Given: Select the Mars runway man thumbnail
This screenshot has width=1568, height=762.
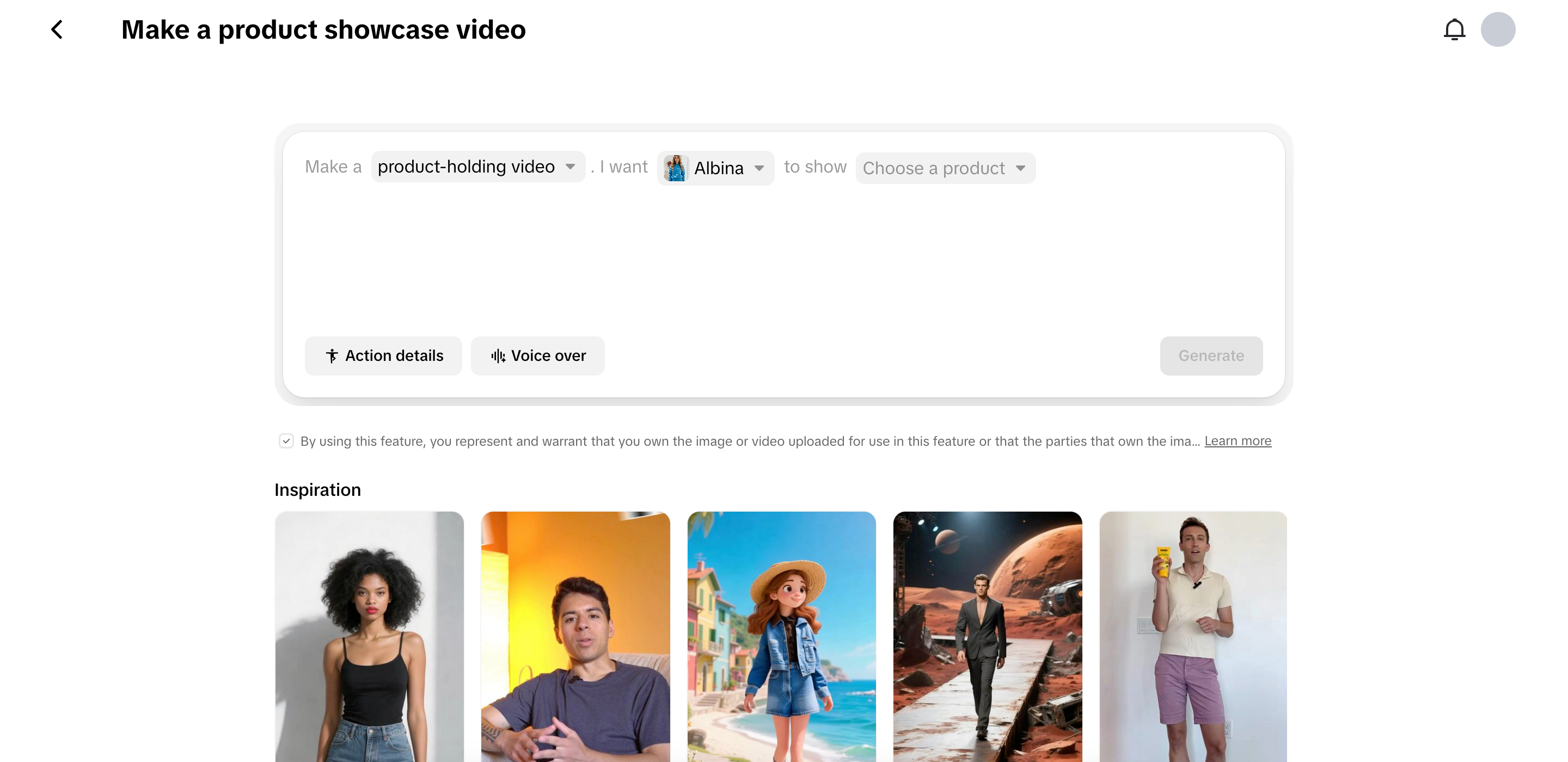Looking at the screenshot, I should coord(987,636).
